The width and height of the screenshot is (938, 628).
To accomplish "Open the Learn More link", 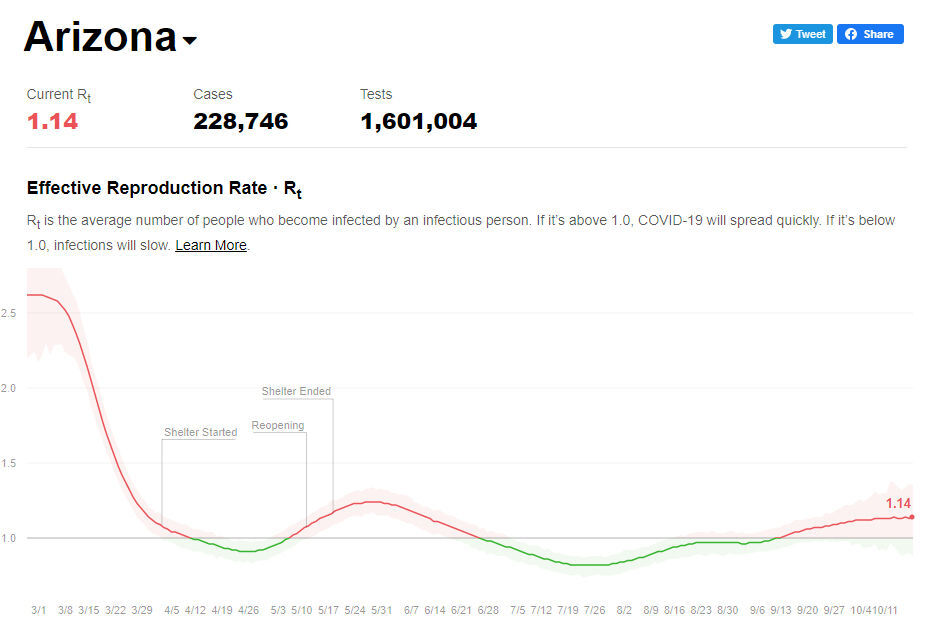I will [x=211, y=245].
